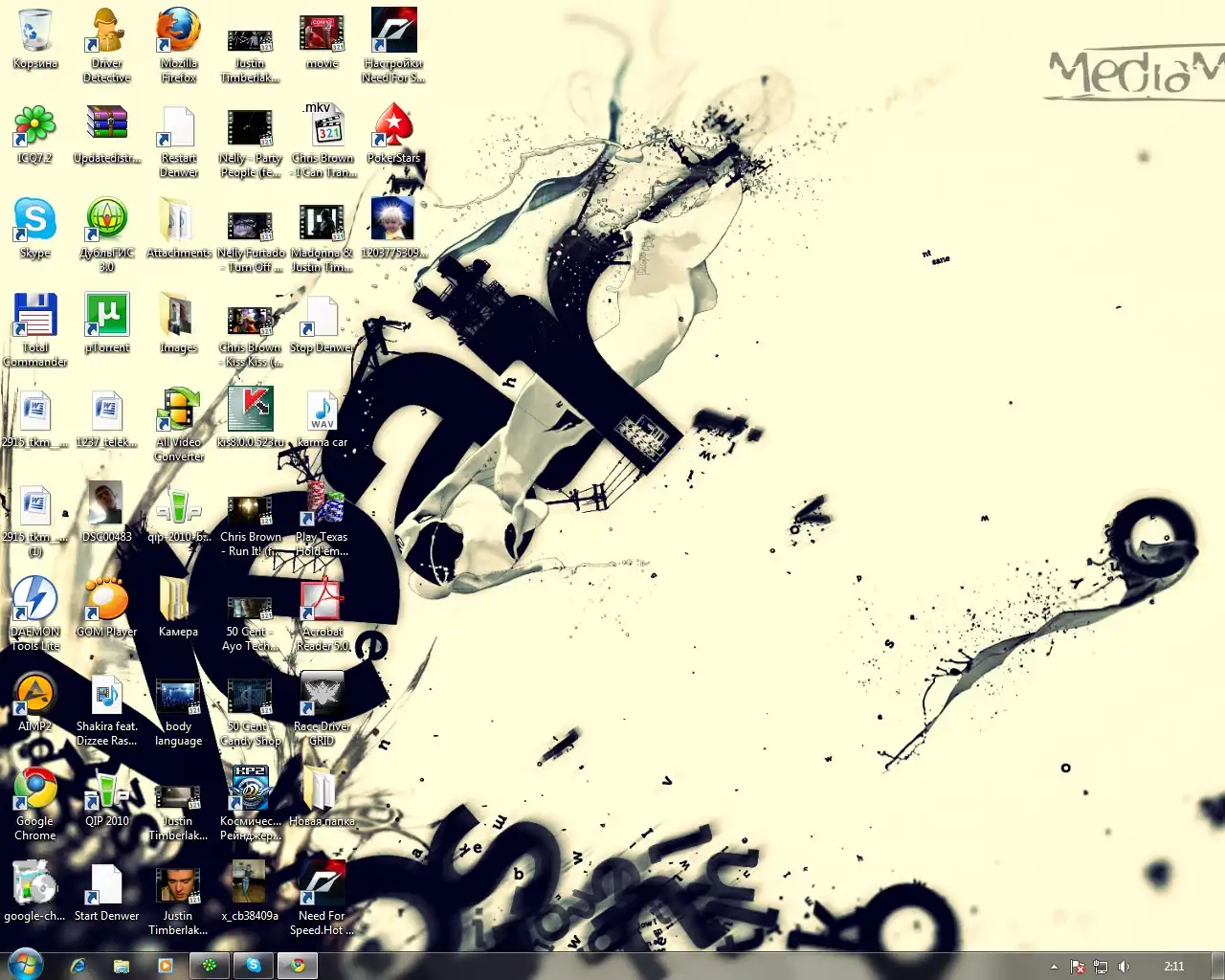The image size is (1225, 980).
Task: Open the Recycle Bin (Корзина) icon
Action: click(x=35, y=34)
